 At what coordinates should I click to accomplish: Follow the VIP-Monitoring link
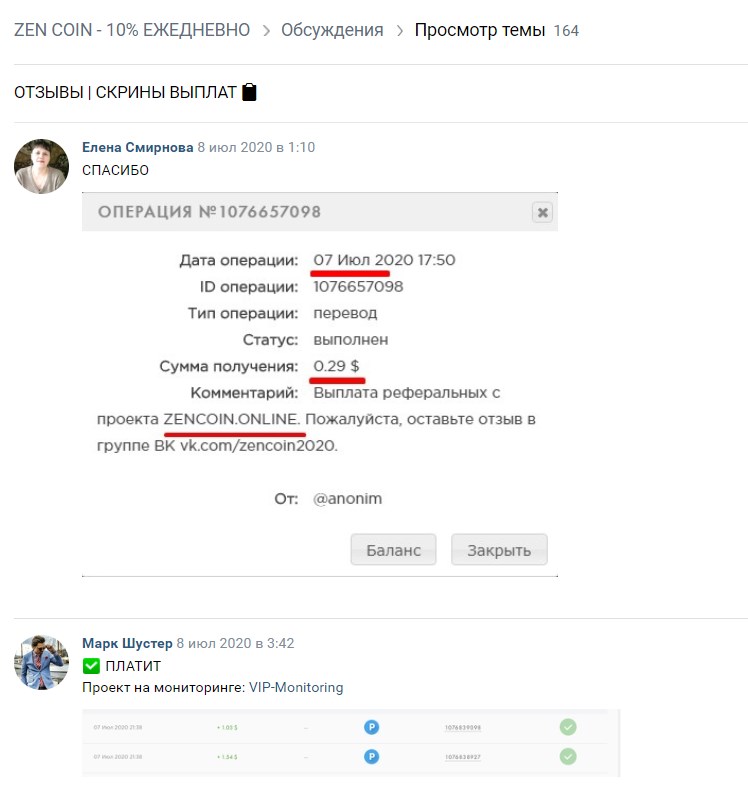(296, 687)
